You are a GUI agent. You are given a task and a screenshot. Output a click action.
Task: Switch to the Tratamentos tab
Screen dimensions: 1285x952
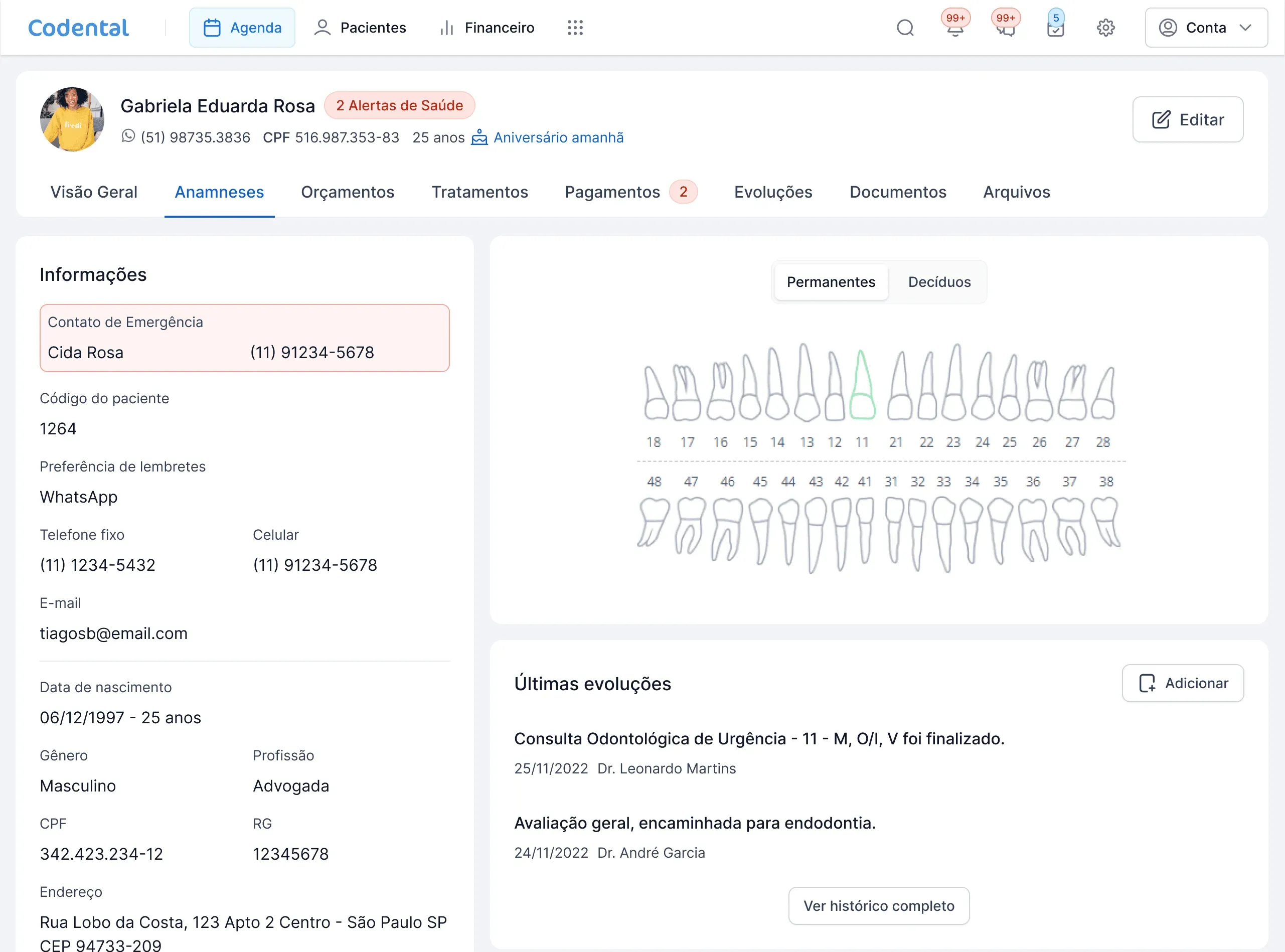[479, 192]
